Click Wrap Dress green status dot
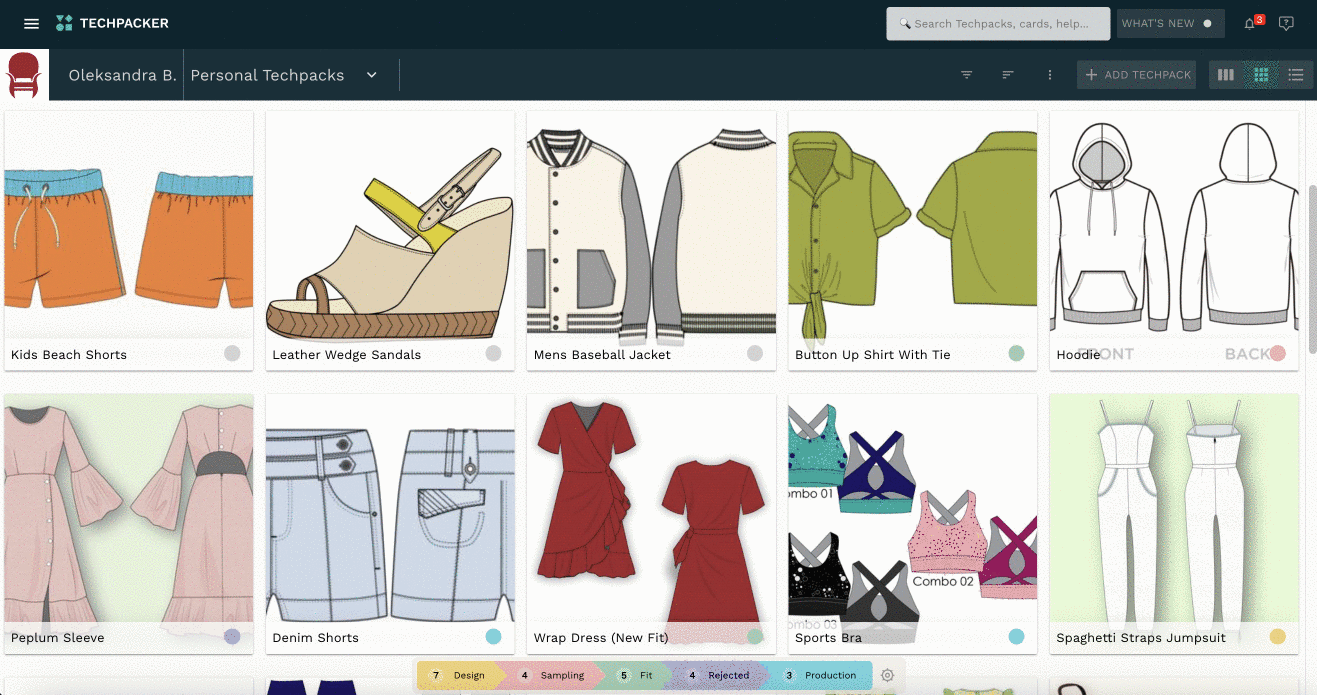This screenshot has width=1317, height=695. click(755, 637)
